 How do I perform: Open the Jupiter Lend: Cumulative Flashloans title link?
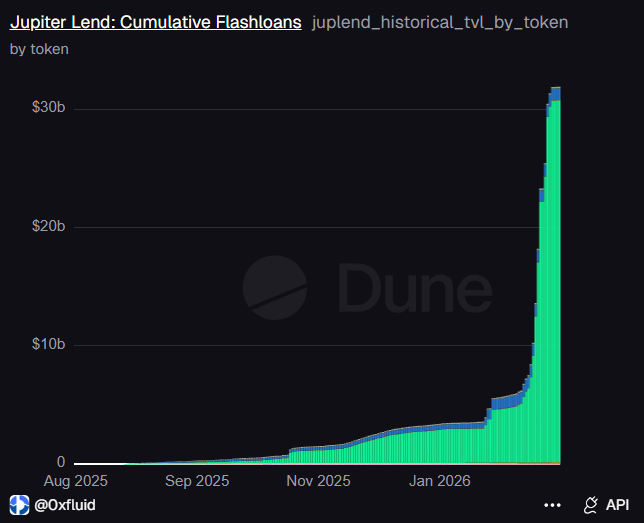pos(156,22)
